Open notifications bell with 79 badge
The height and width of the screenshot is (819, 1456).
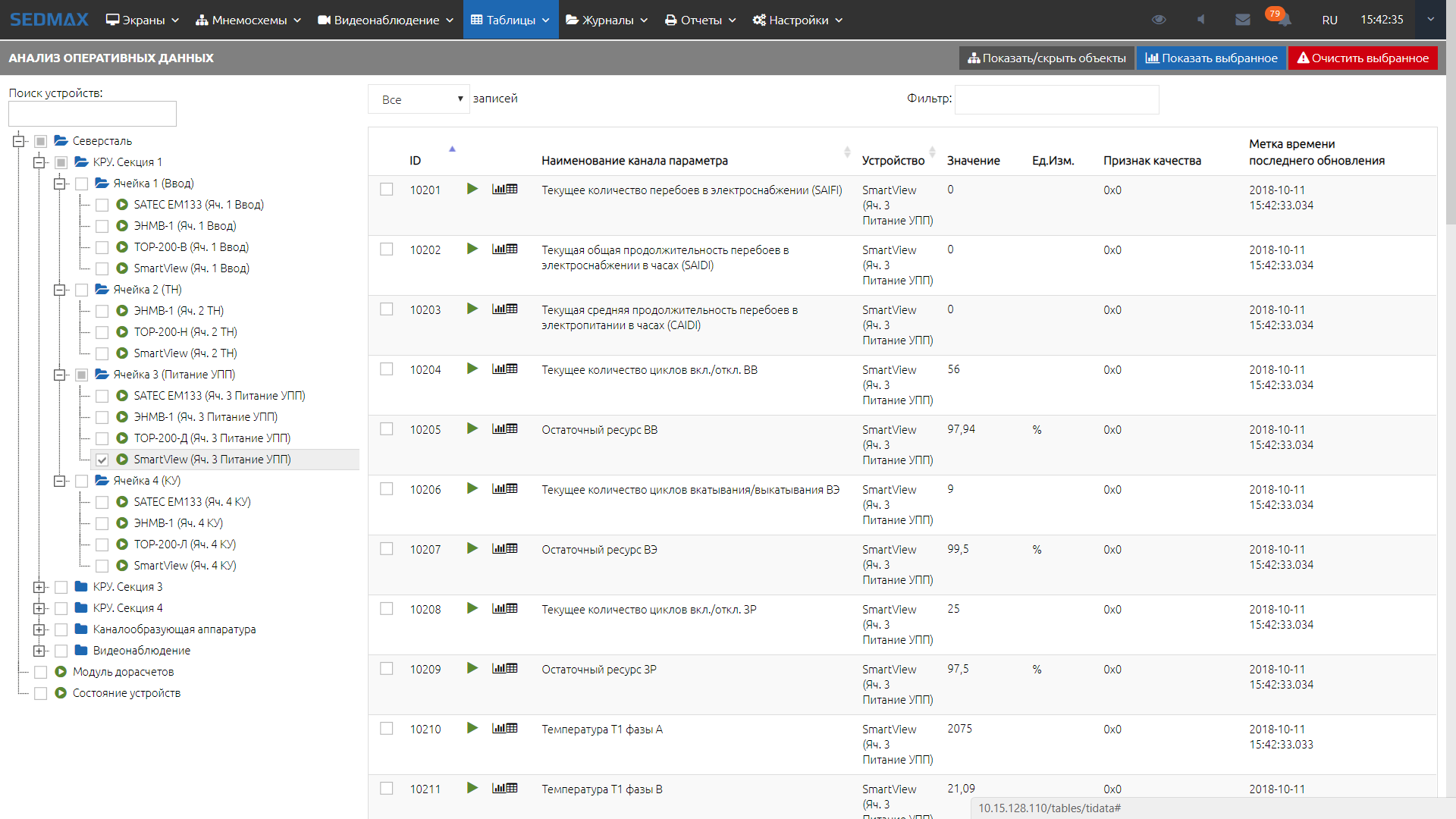(x=1282, y=20)
